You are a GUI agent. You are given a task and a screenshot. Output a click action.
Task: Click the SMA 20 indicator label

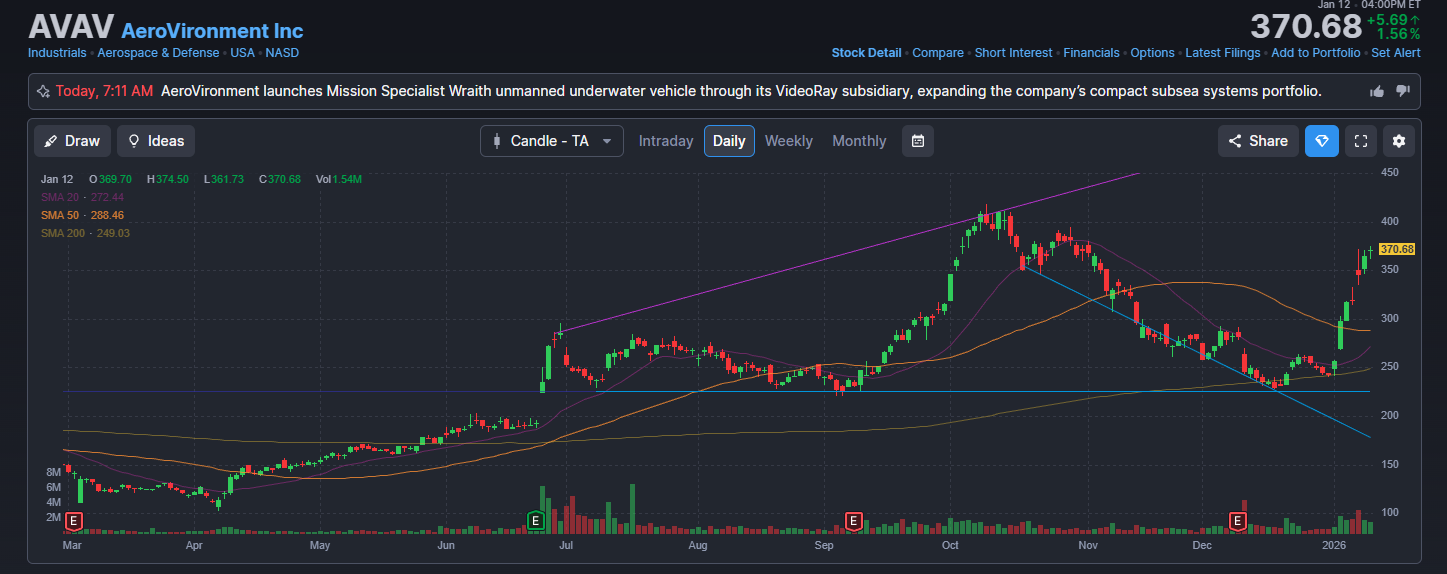coord(83,197)
